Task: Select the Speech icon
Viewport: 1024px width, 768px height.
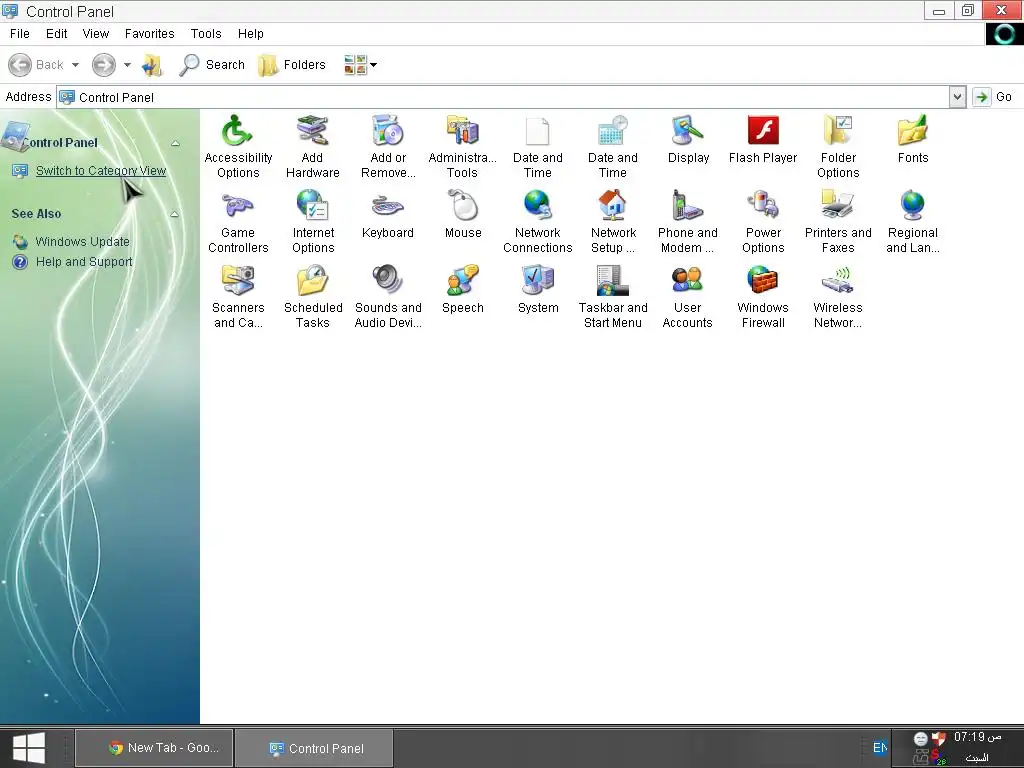Action: pyautogui.click(x=463, y=289)
